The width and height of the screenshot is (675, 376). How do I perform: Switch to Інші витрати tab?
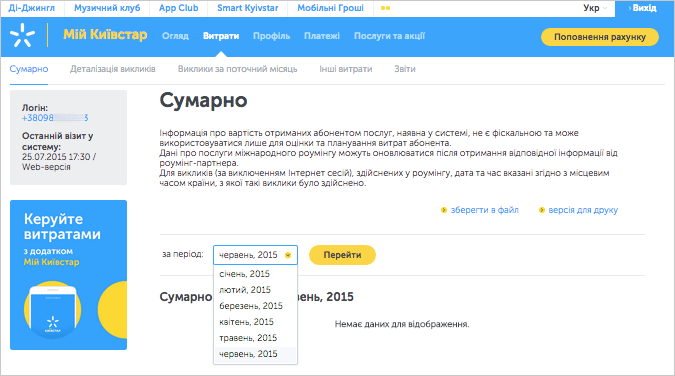[x=346, y=69]
